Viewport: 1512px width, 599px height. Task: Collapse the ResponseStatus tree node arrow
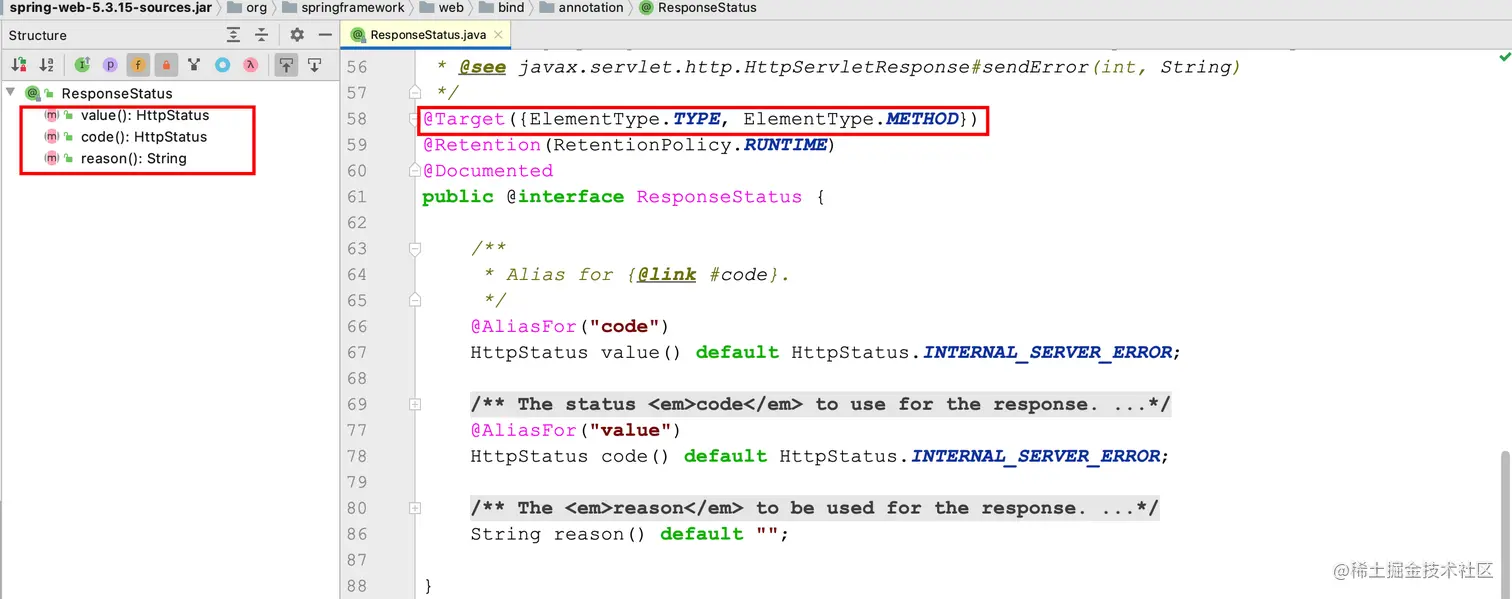coord(11,93)
